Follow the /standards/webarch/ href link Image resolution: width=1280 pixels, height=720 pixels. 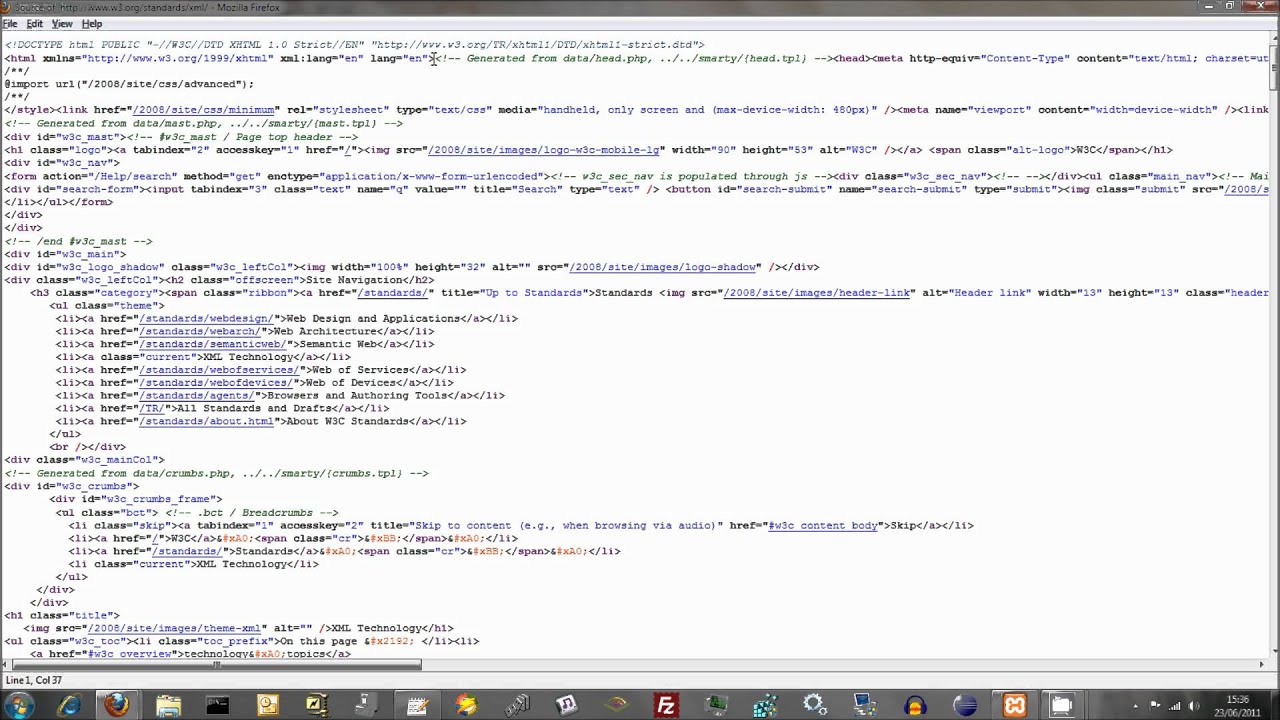coord(200,331)
